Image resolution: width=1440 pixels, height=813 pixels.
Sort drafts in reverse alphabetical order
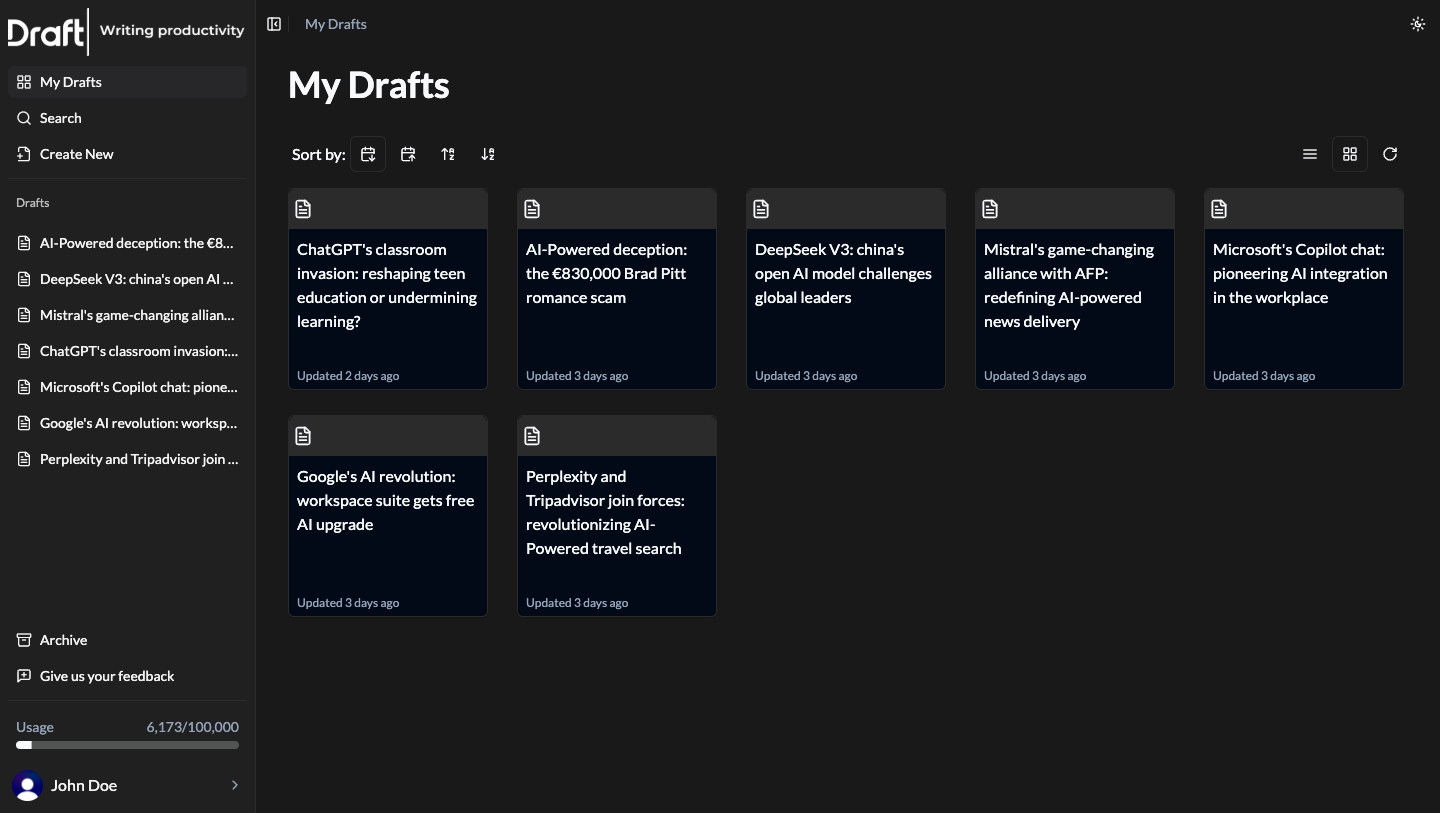point(488,154)
